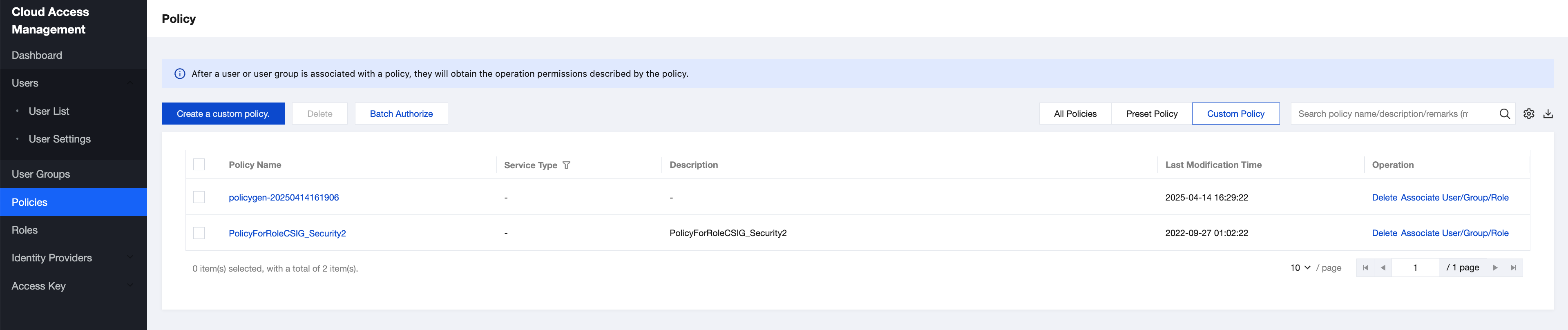Switch to the Preset Policy tab
1568x330 pixels.
tap(1151, 114)
